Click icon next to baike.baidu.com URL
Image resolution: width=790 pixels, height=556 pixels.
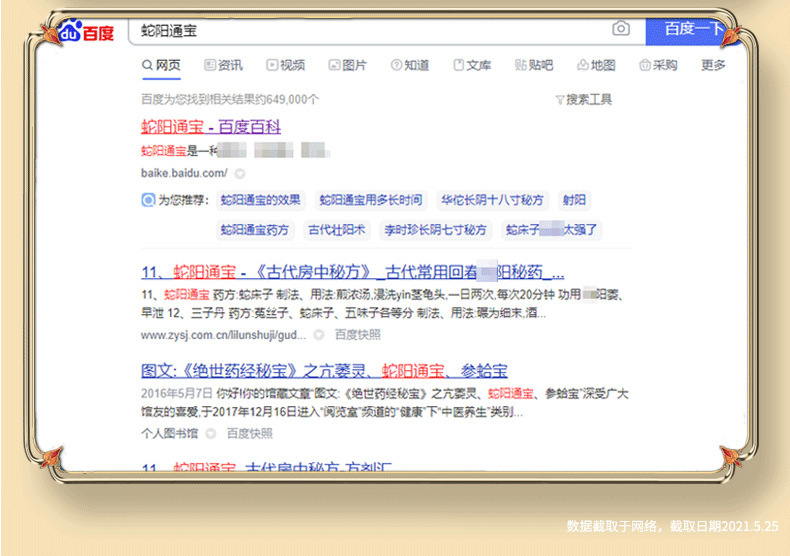(x=240, y=174)
